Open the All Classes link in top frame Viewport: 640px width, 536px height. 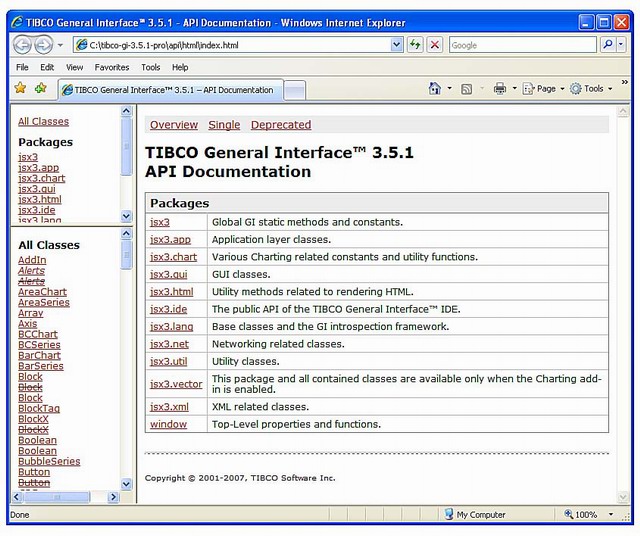[44, 122]
